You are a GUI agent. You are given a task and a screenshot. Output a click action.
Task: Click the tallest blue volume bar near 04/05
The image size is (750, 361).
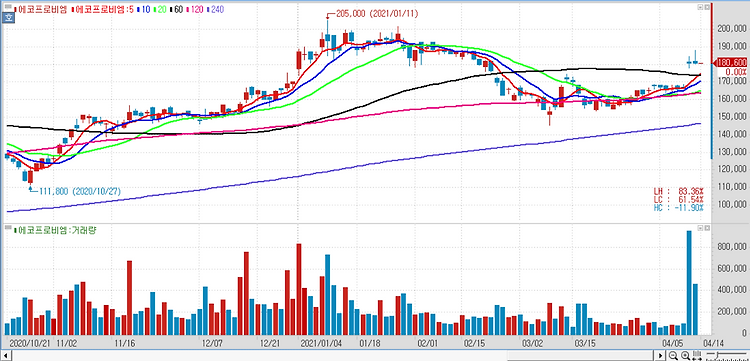click(689, 283)
